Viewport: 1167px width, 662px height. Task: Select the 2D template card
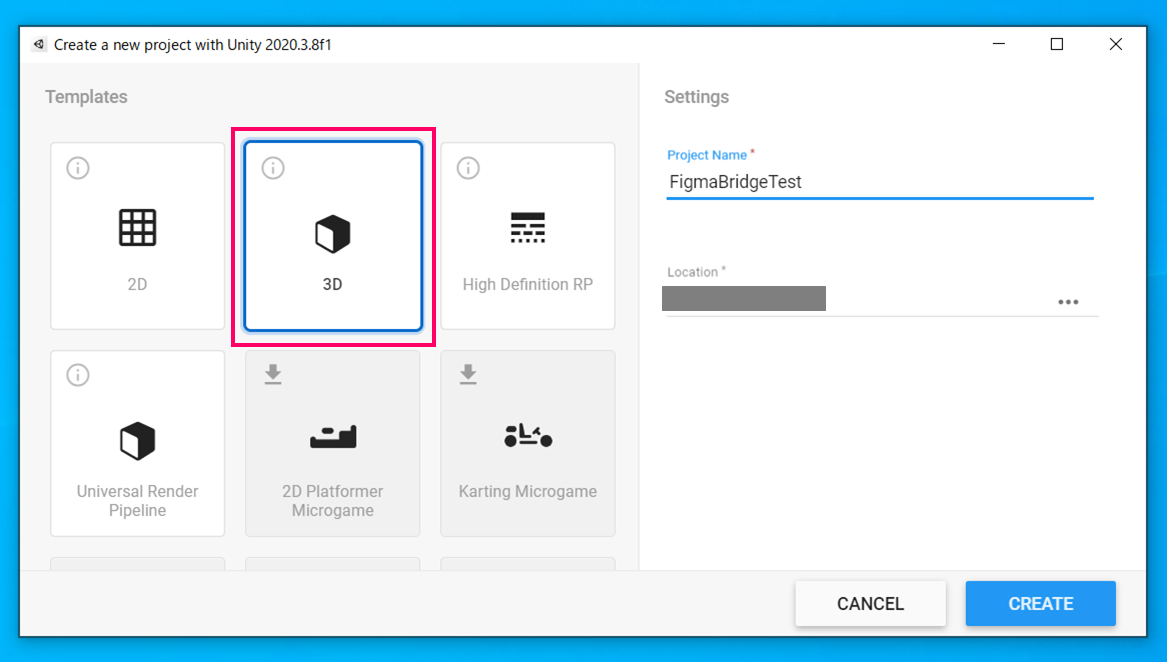pos(138,236)
